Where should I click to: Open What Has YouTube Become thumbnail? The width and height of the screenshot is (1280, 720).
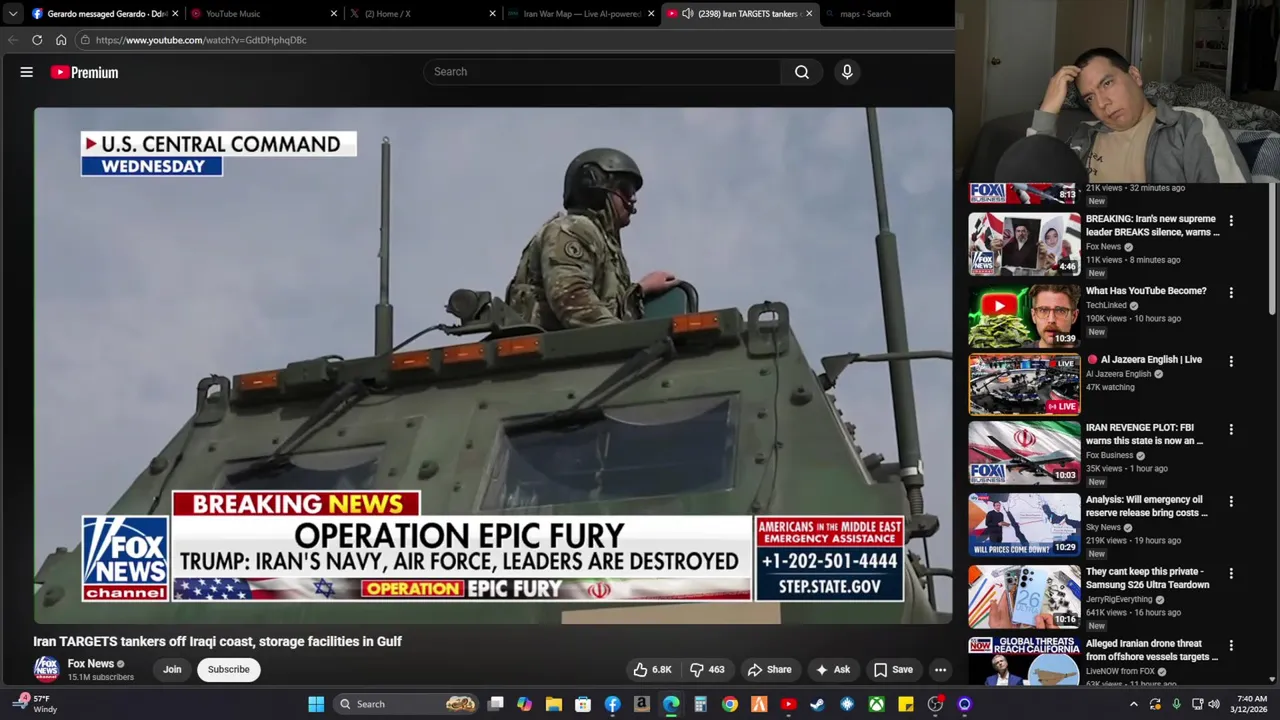coord(1024,315)
